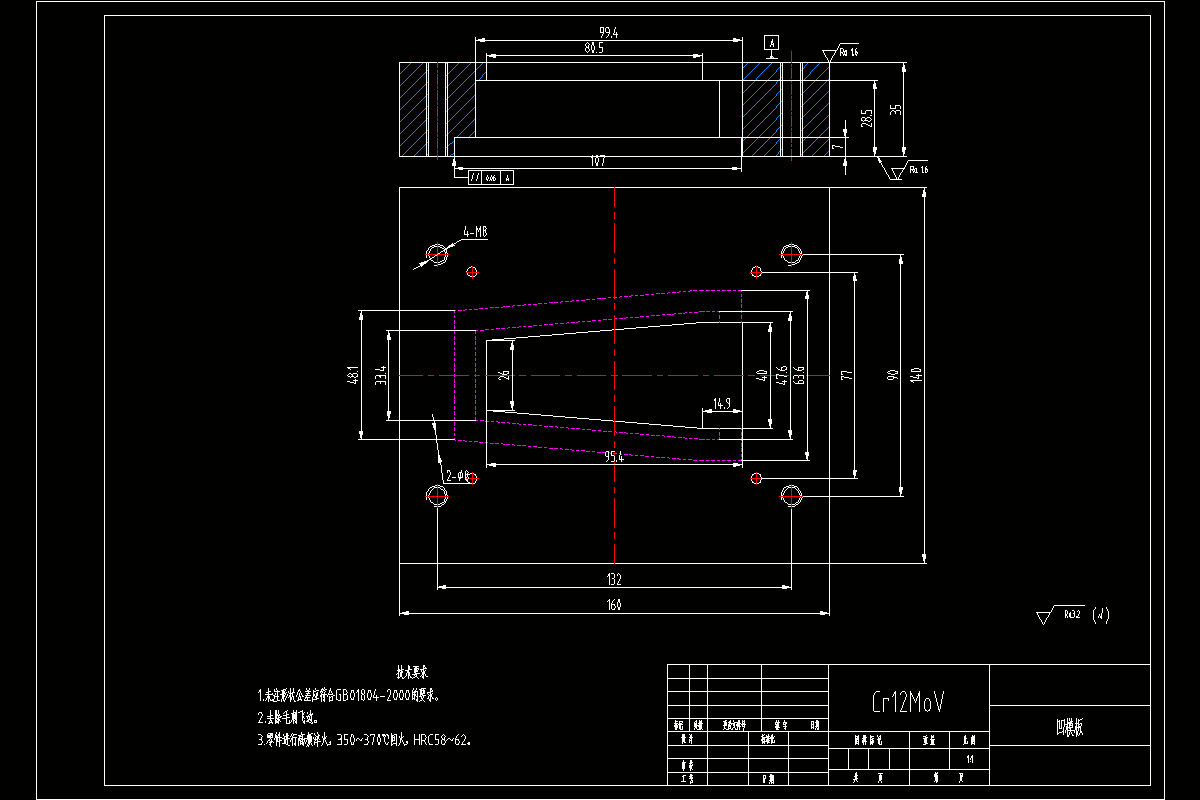Click the 90 dimension label
Viewport: 1200px width, 800px height.
click(x=892, y=375)
